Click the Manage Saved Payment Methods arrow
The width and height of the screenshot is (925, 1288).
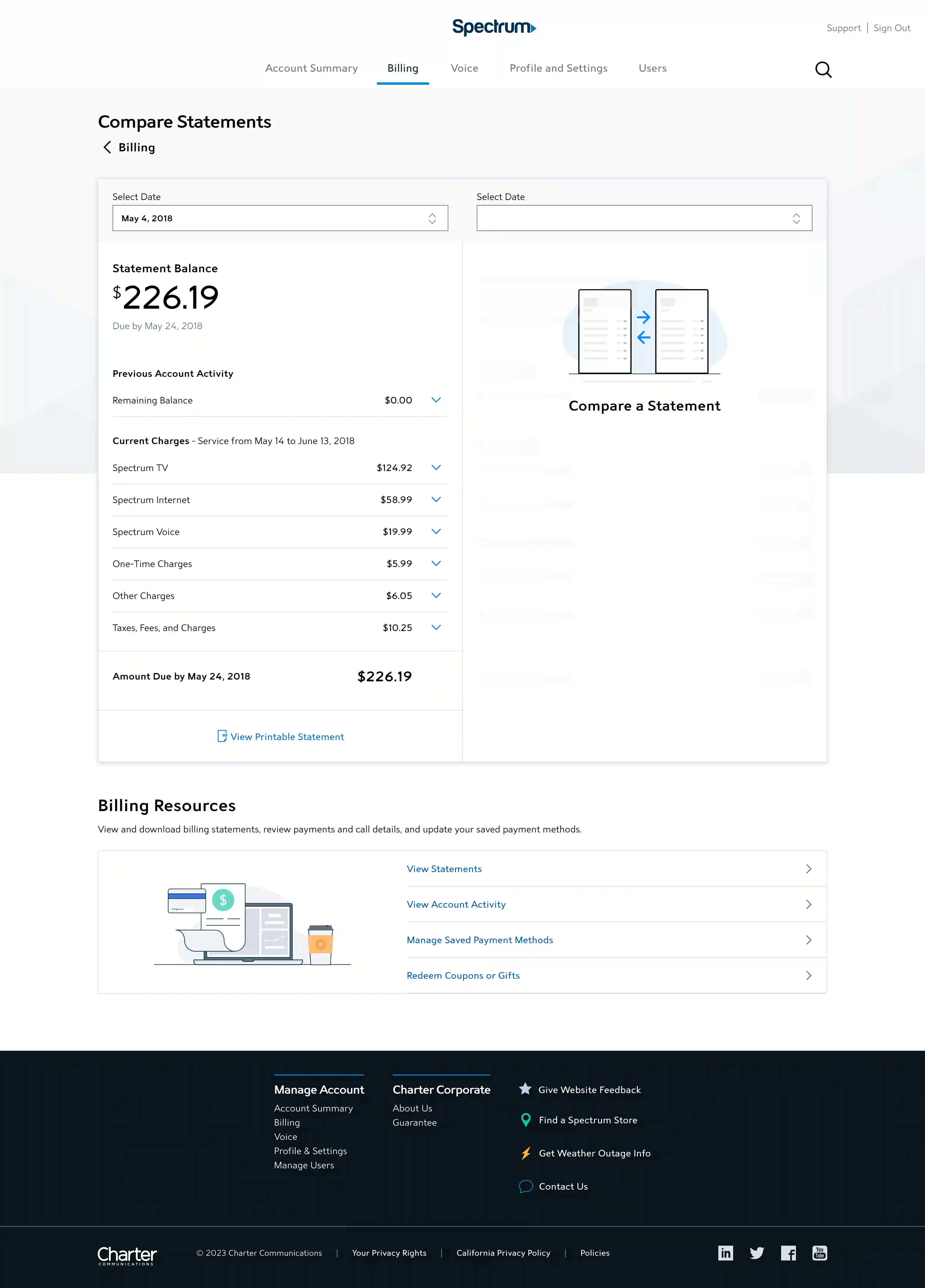pos(809,940)
